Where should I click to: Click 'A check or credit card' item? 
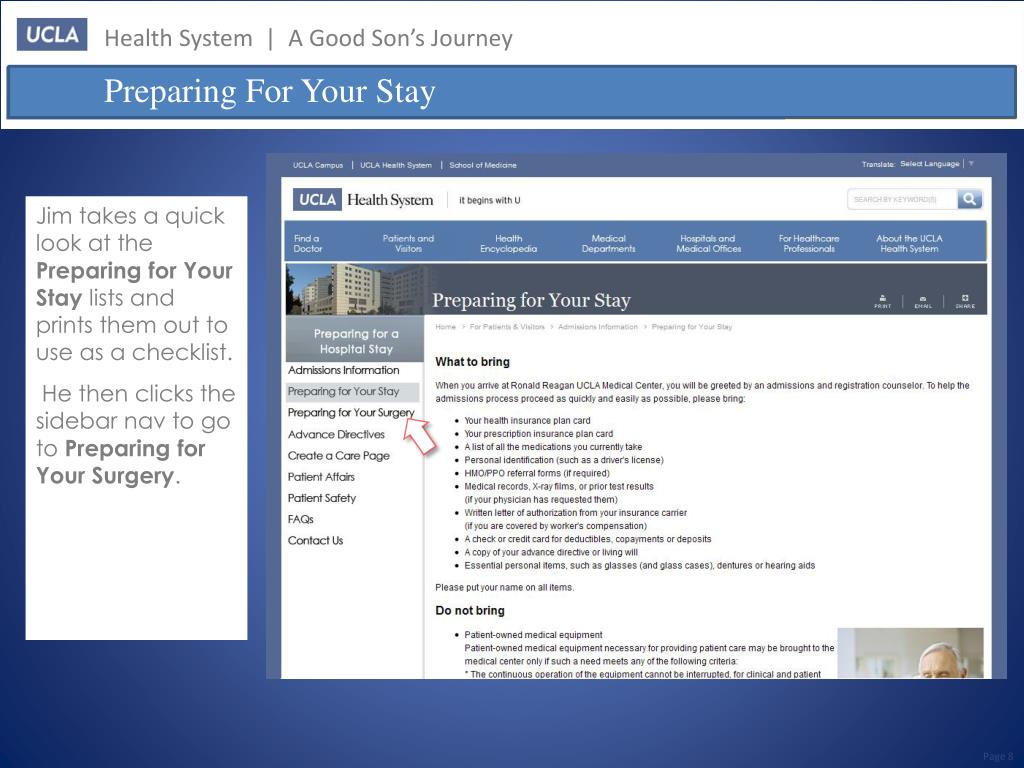point(588,539)
